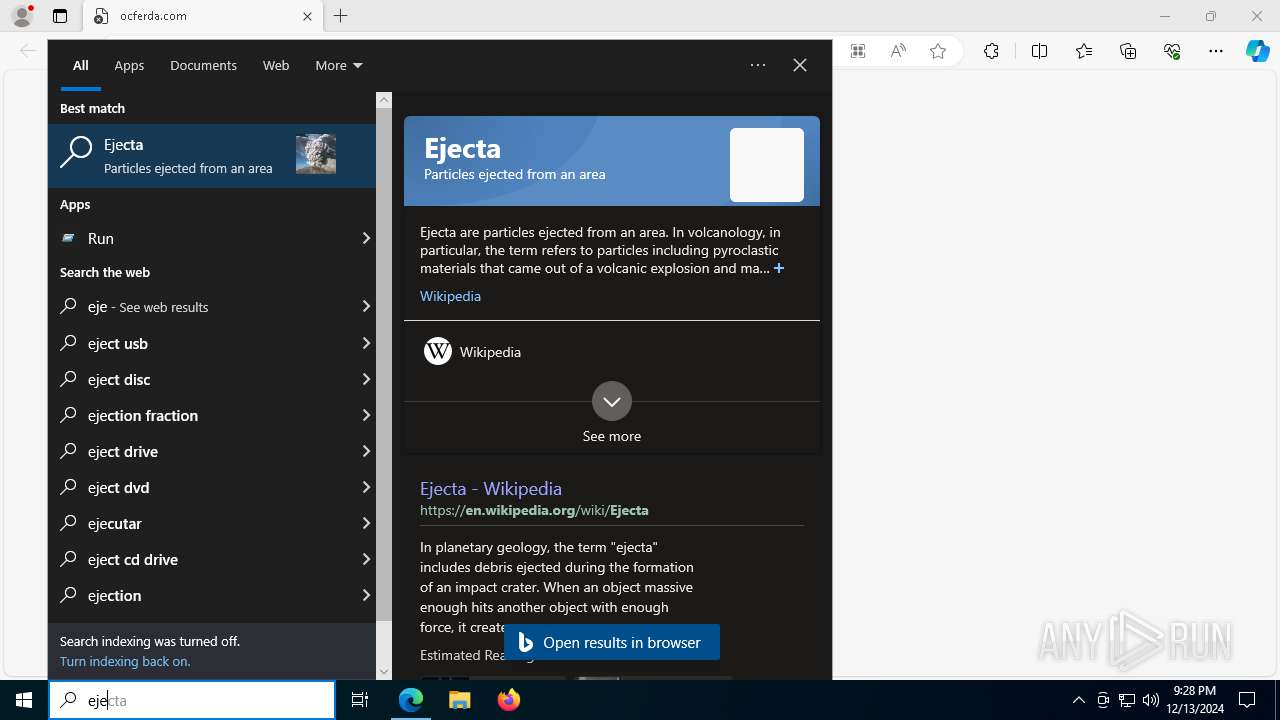Open the notification center icon

(1247, 700)
